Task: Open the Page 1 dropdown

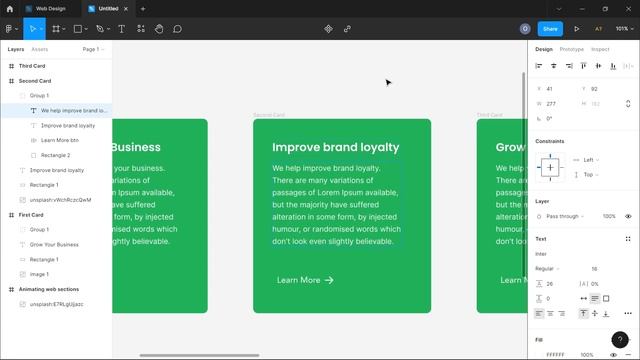Action: (x=93, y=49)
